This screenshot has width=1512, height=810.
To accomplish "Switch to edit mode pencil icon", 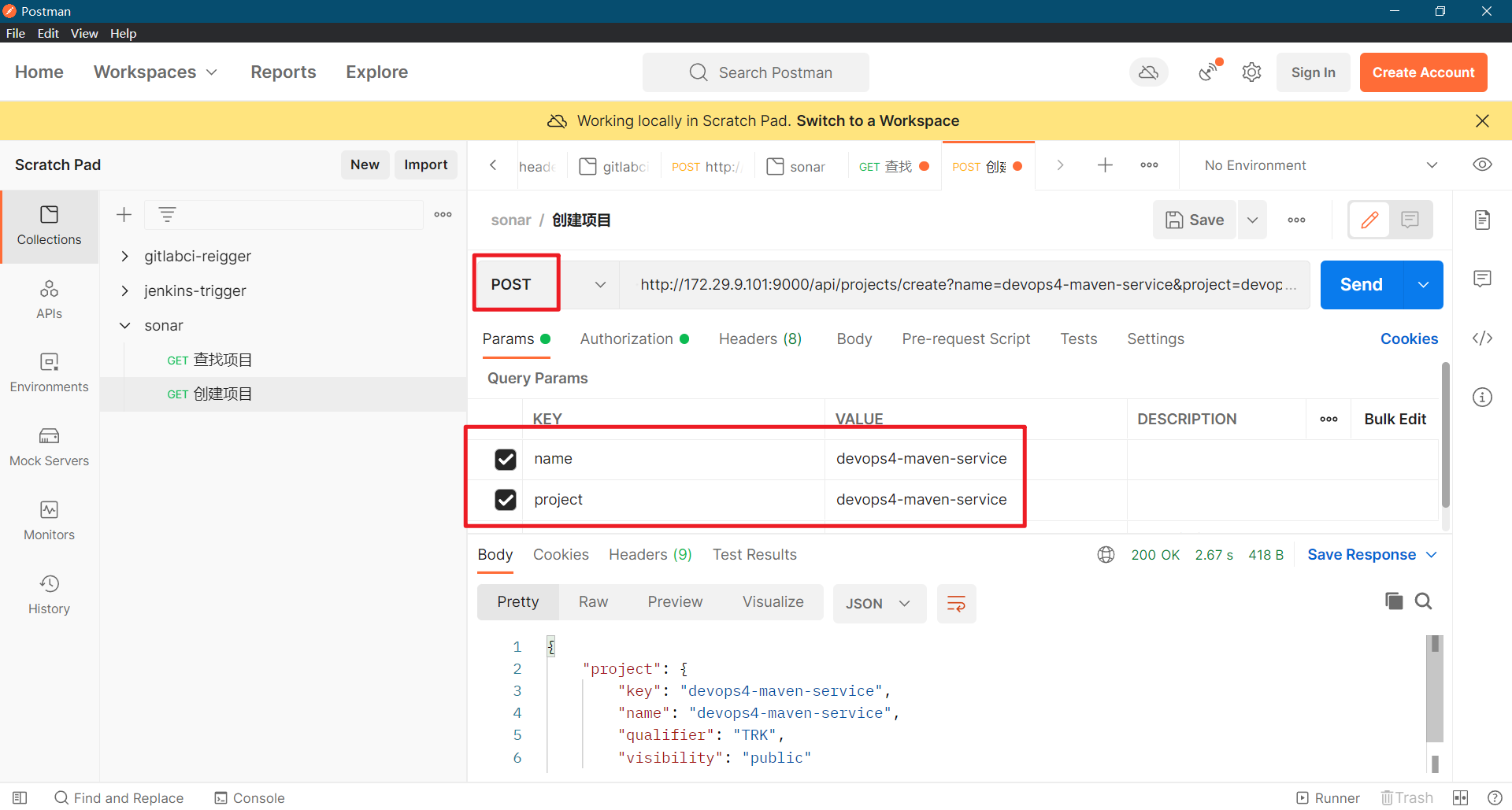I will pos(1369,220).
